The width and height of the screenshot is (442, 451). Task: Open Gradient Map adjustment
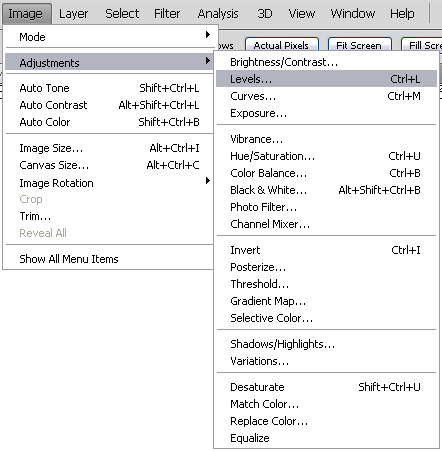click(x=326, y=301)
